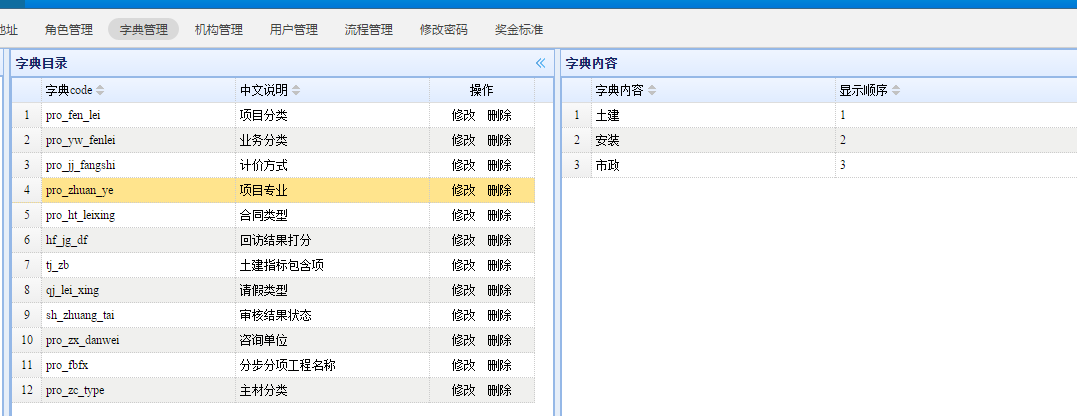Viewport: 1077px width, 416px height.
Task: Open the 角色管理 tab
Action: (x=69, y=30)
